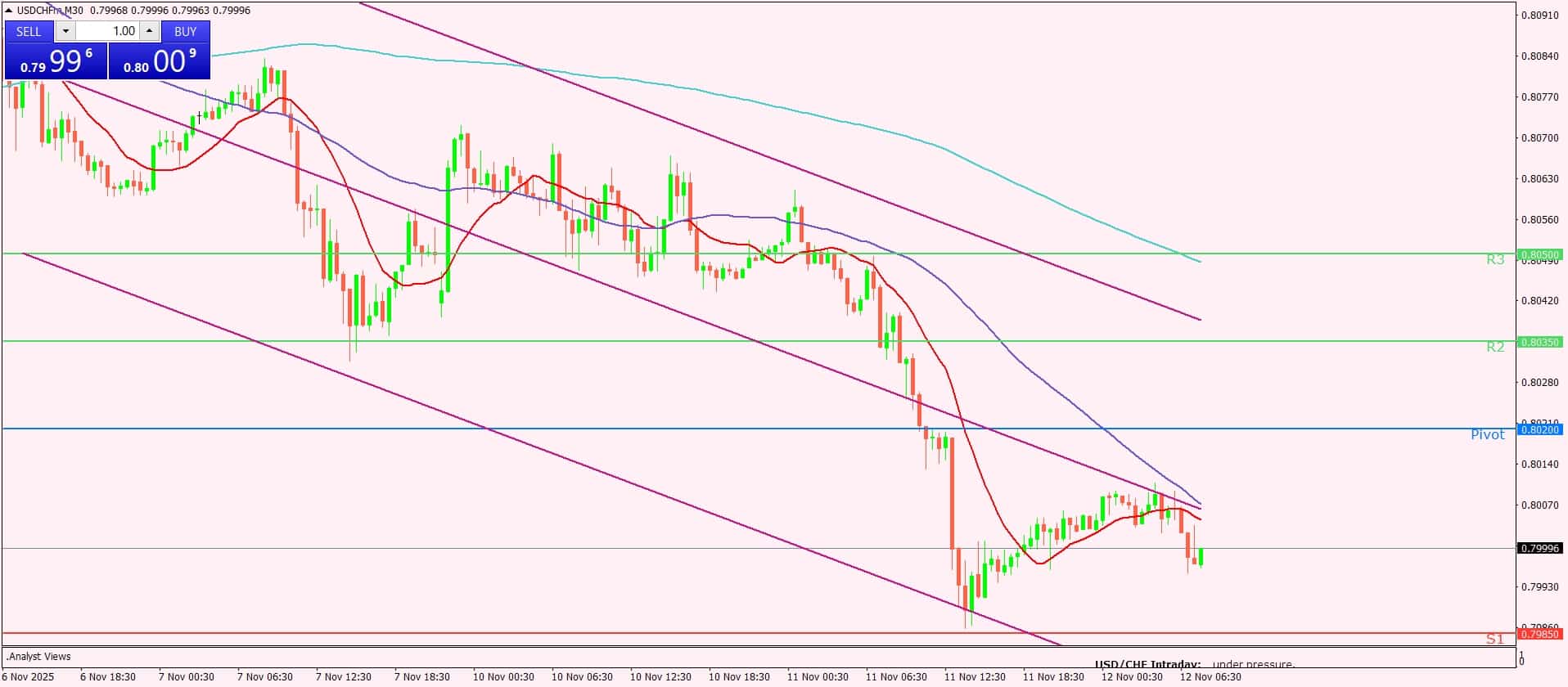The image size is (1568, 687).
Task: Click the 0.80560 price axis value
Action: click(1539, 219)
